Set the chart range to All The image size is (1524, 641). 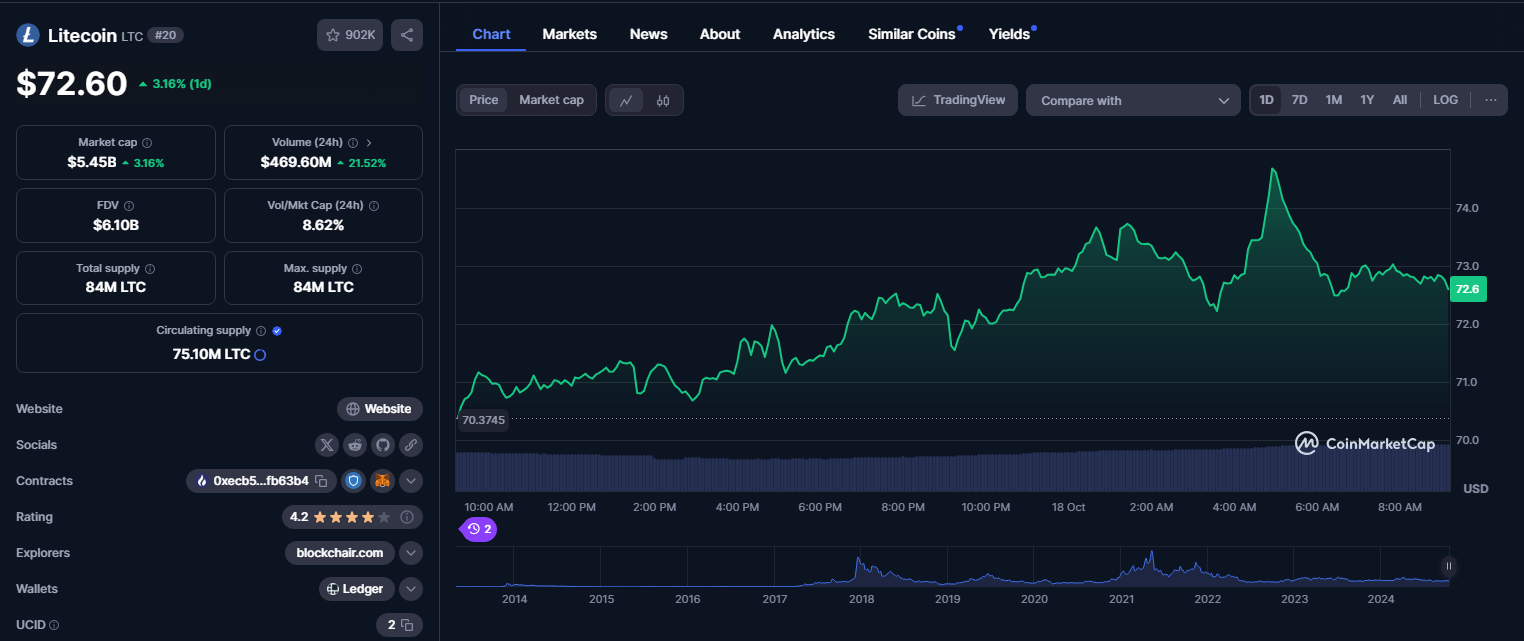pyautogui.click(x=1400, y=100)
